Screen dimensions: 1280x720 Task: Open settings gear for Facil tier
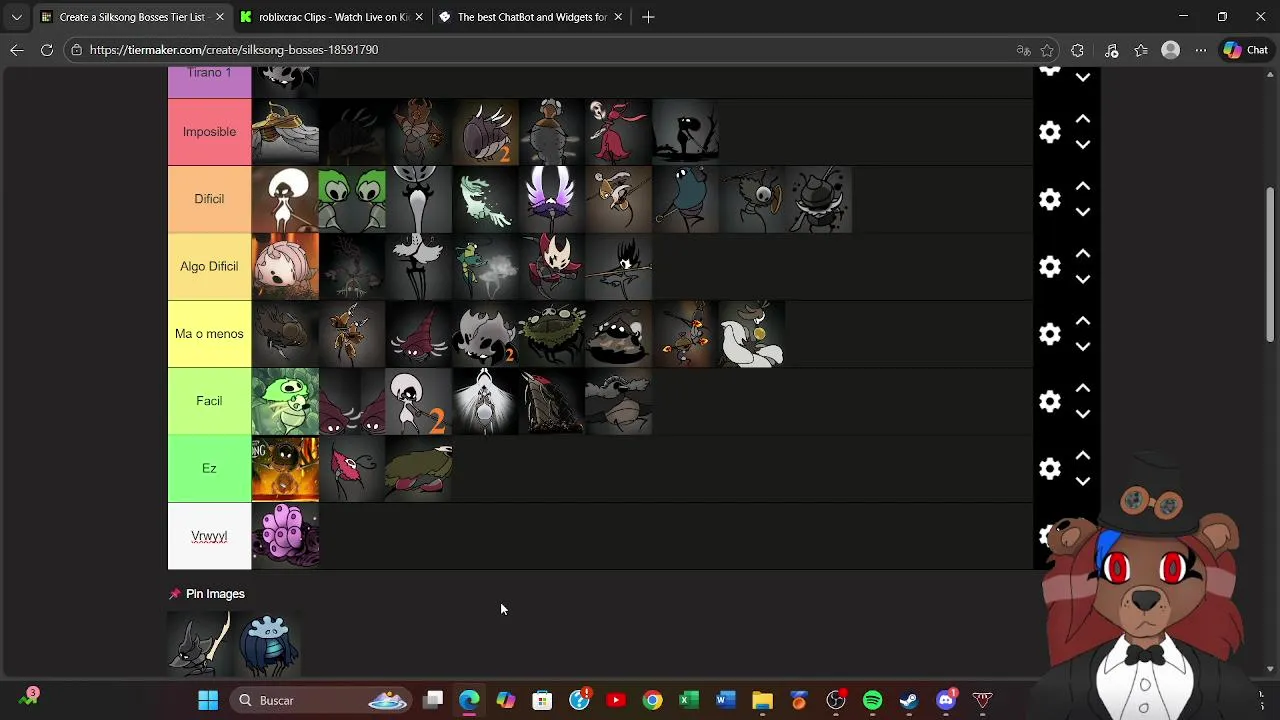pyautogui.click(x=1049, y=401)
